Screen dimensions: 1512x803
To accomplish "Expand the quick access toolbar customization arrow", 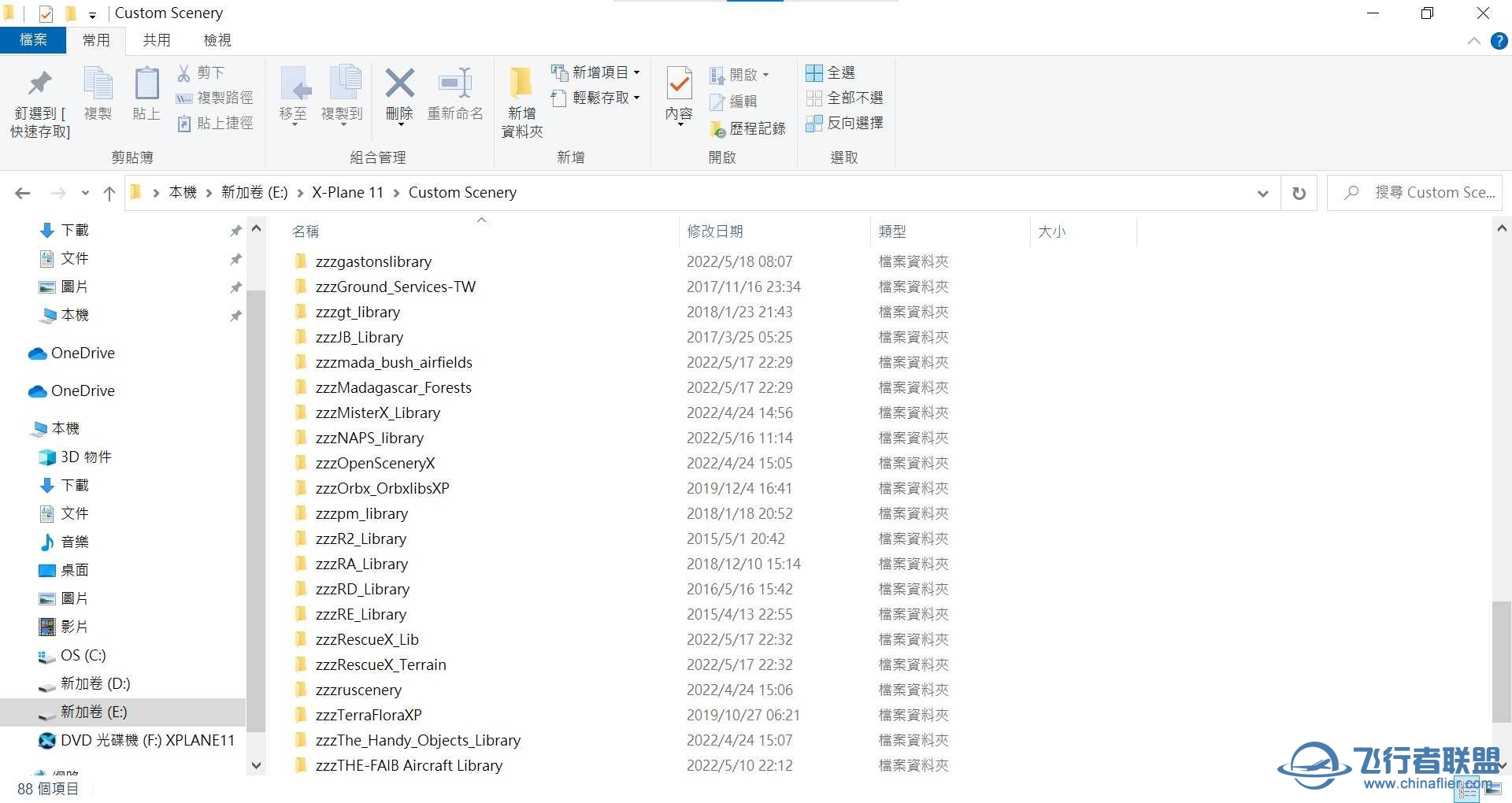I will tap(92, 13).
